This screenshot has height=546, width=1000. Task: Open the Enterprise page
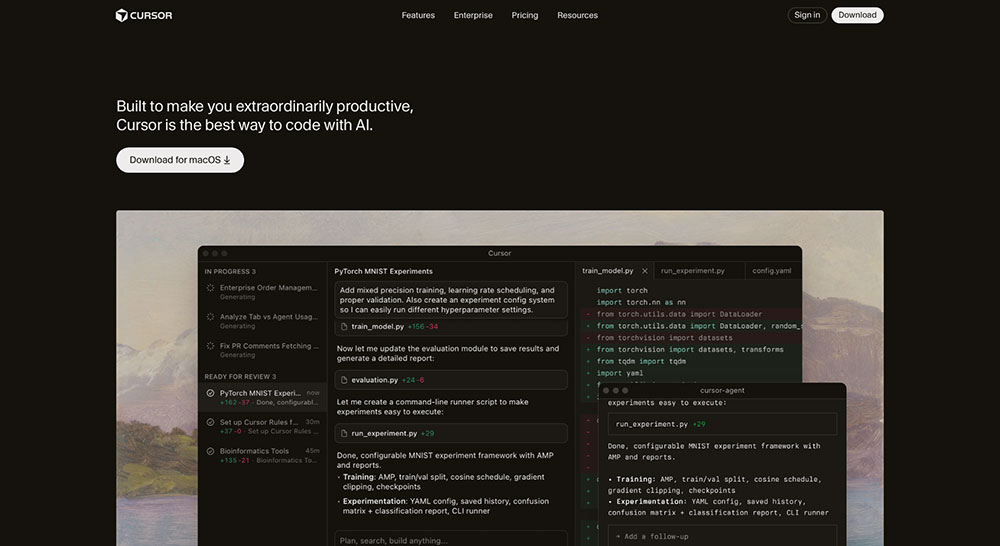click(x=473, y=15)
